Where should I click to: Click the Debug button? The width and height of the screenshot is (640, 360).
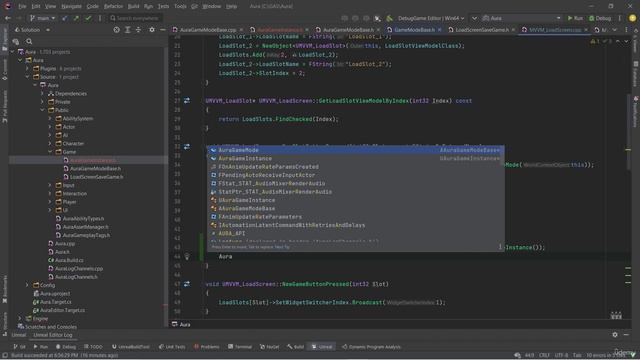(600, 18)
